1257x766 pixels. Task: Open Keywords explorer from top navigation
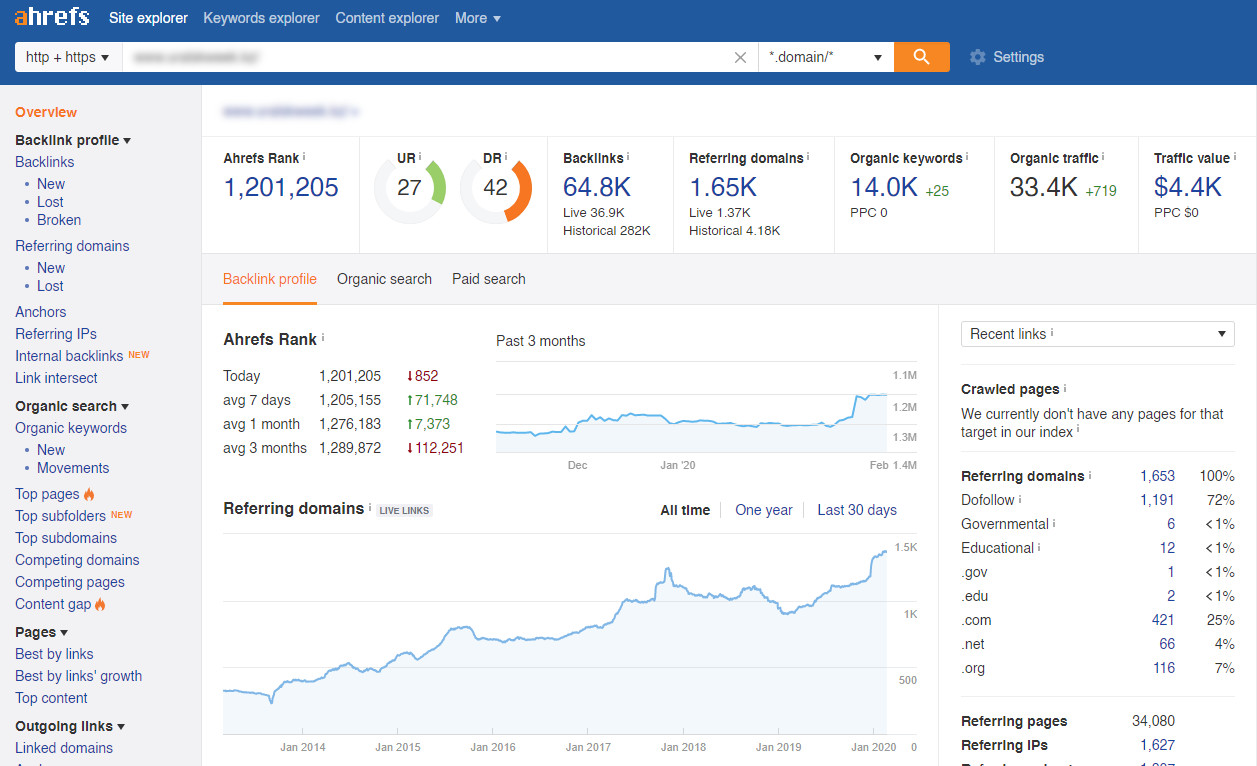coord(261,18)
